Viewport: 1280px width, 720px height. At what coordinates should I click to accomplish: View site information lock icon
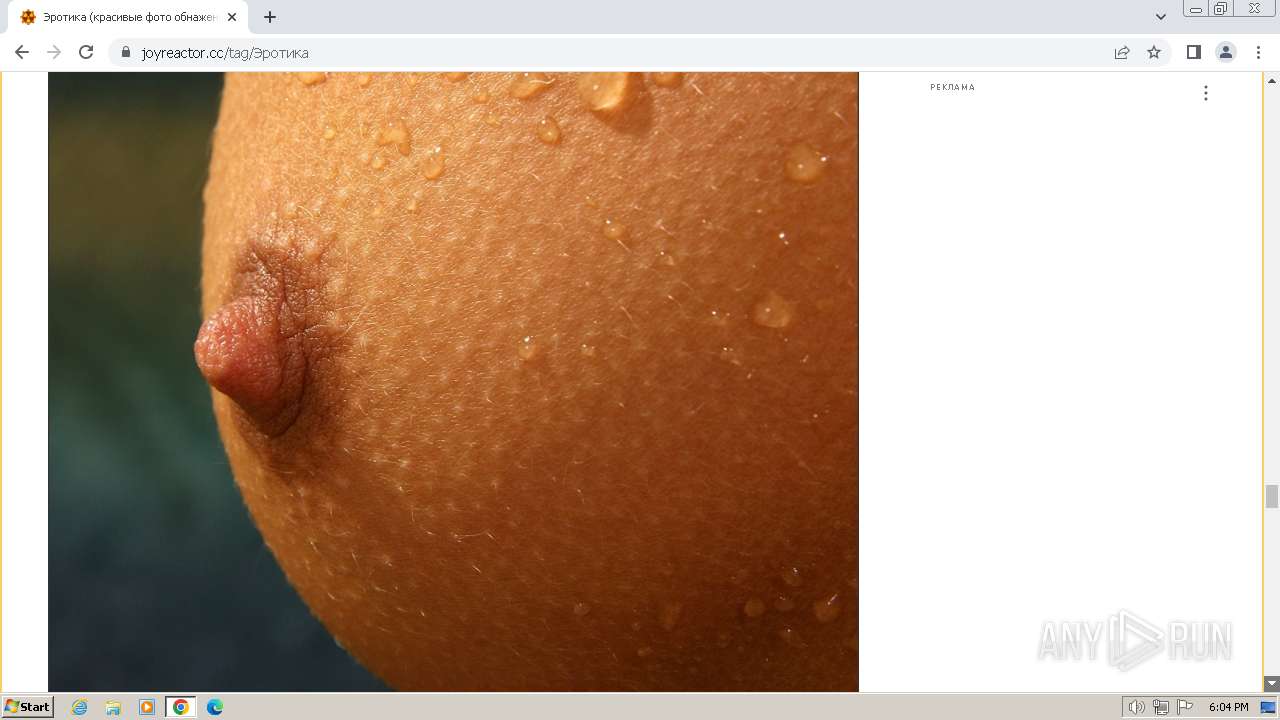coord(126,52)
